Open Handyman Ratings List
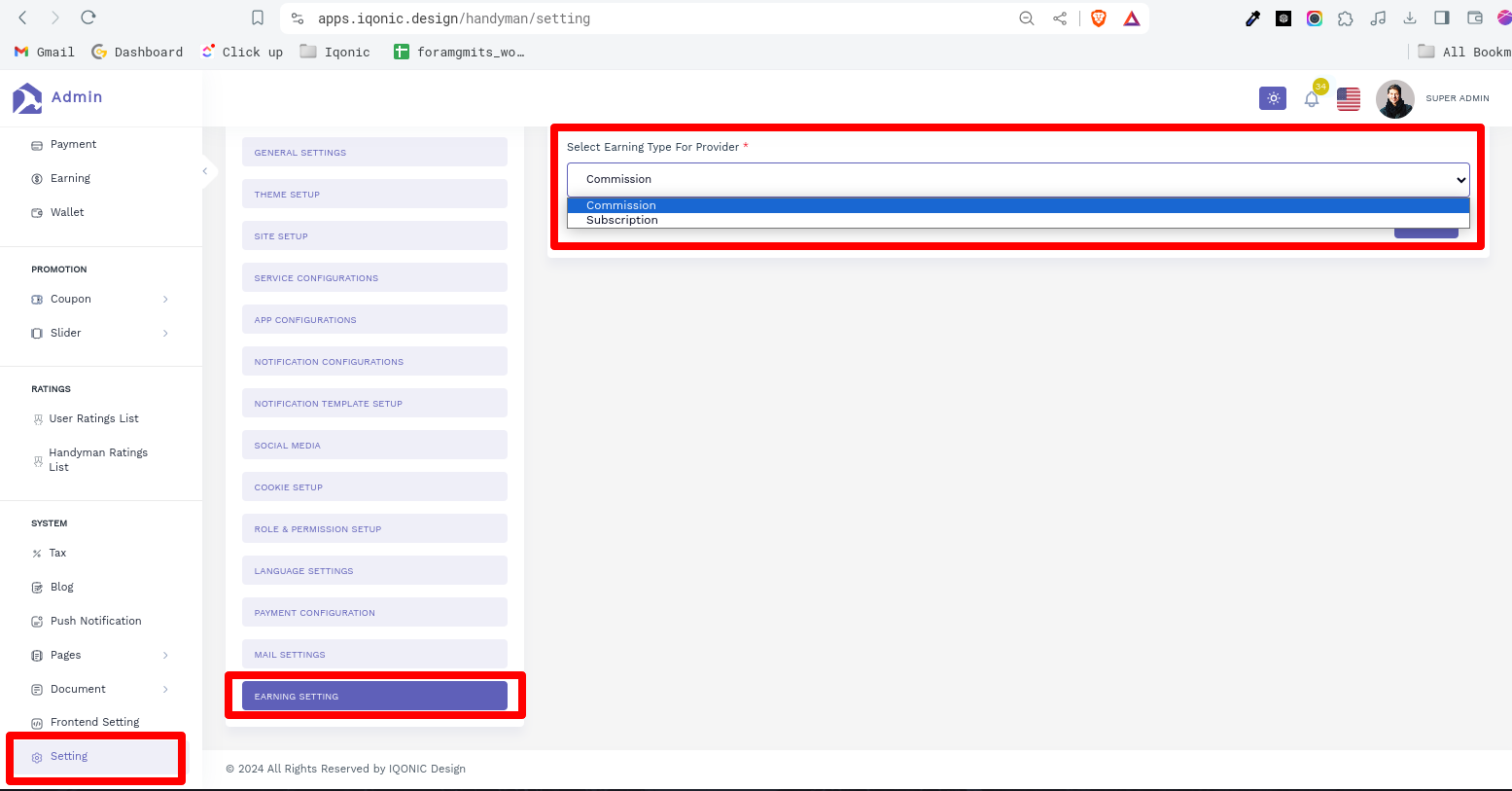The image size is (1512, 791). tap(97, 459)
